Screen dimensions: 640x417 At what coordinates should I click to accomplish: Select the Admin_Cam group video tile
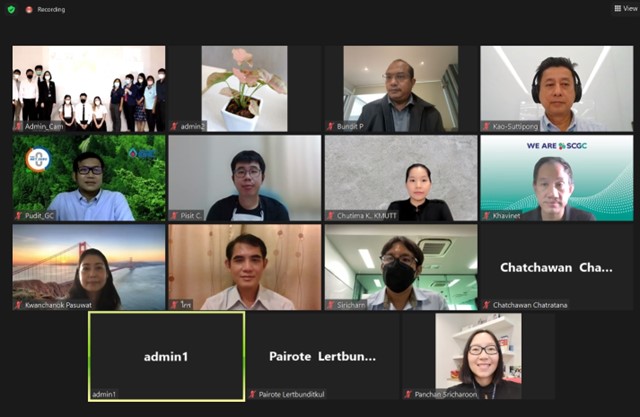(x=89, y=89)
